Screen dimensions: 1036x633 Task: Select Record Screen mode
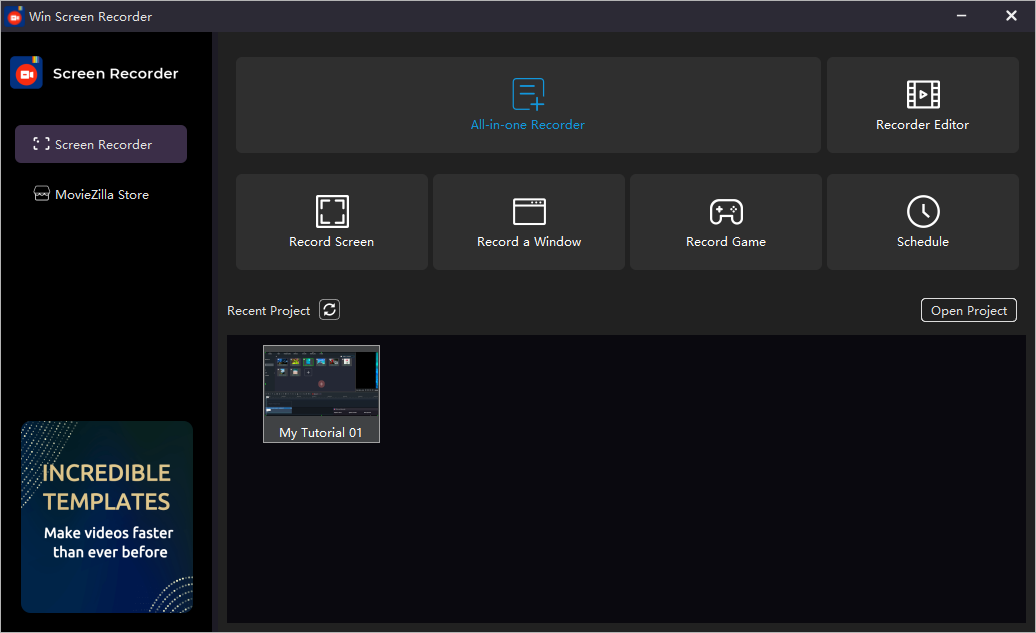pos(331,222)
